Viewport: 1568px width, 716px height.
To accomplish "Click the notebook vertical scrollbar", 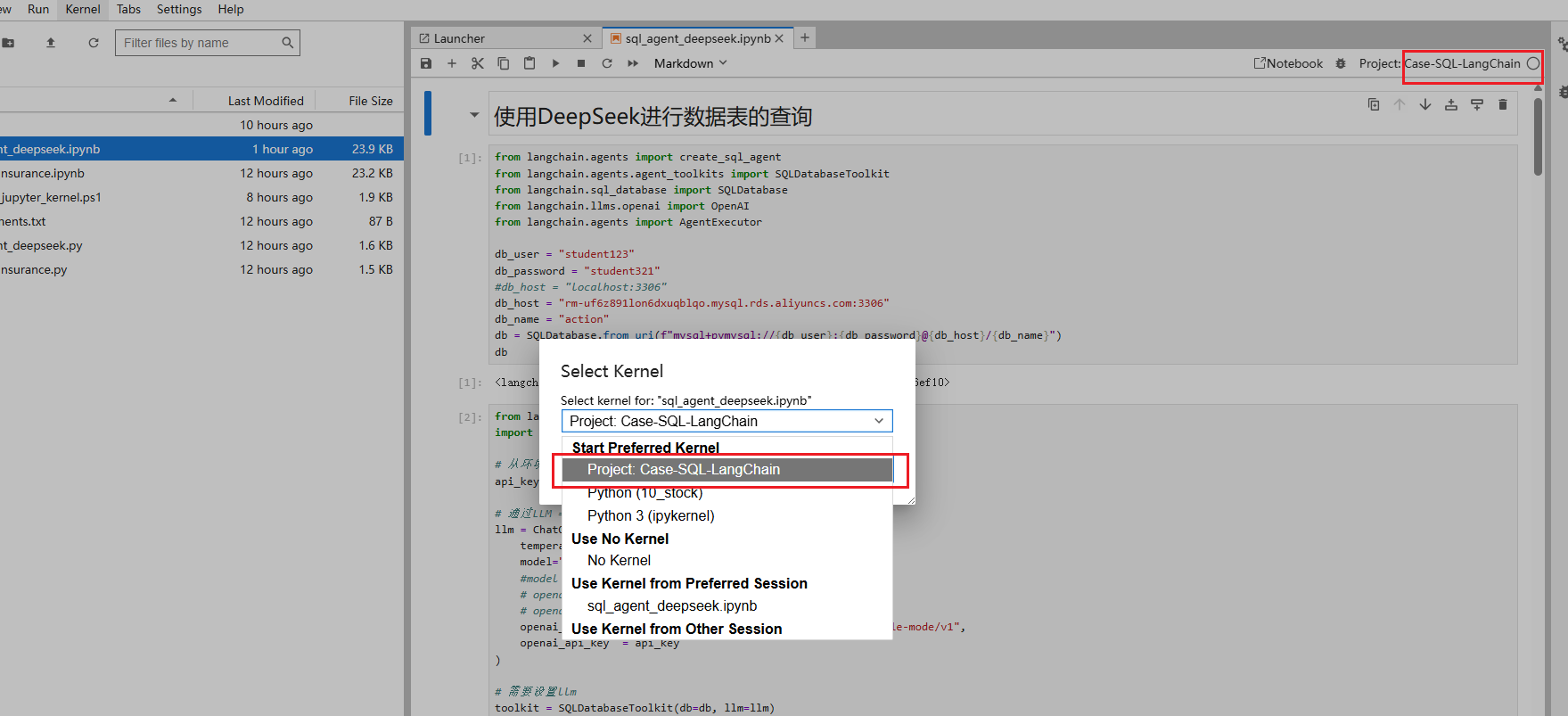I will click(1538, 136).
